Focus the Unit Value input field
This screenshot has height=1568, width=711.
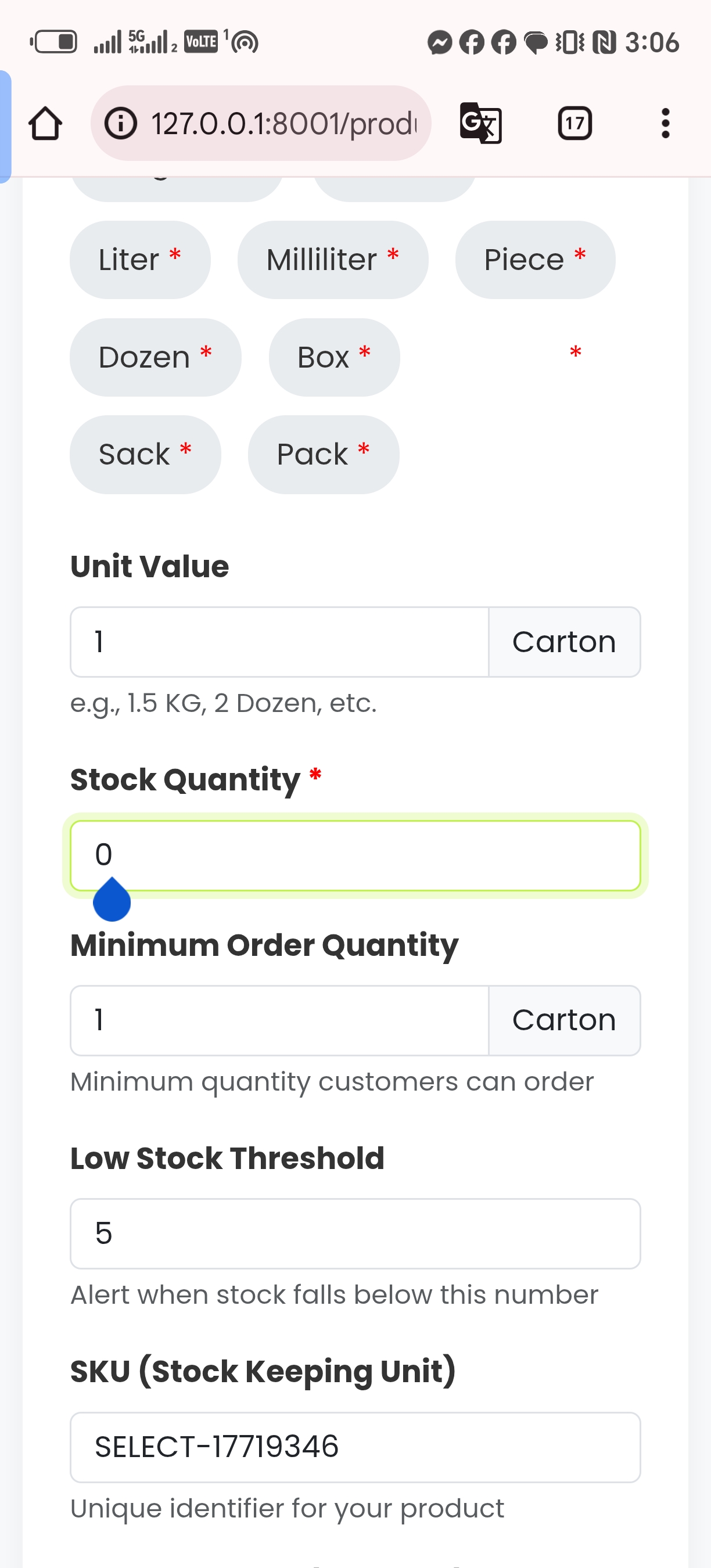coord(279,642)
